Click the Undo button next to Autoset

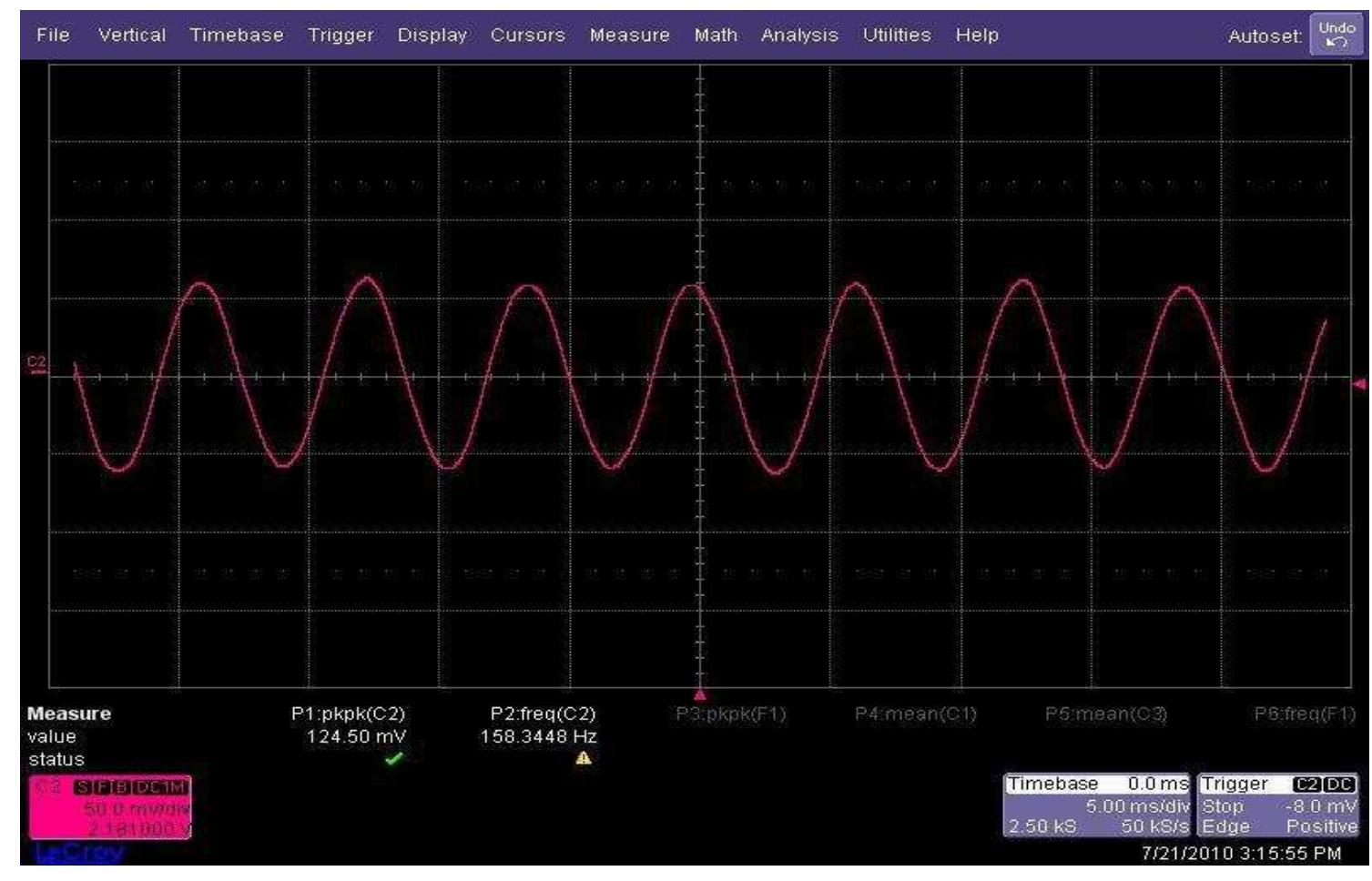(x=1335, y=35)
